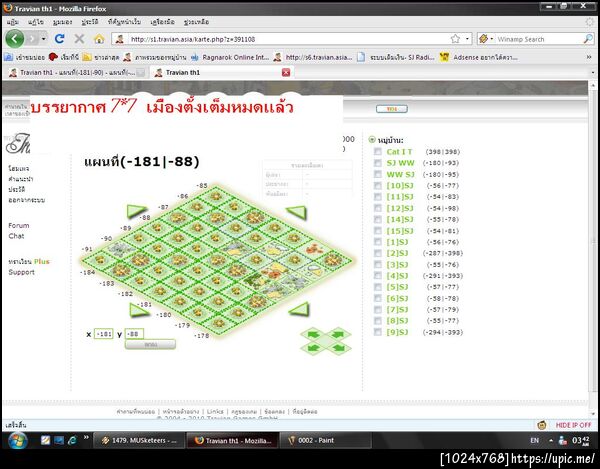Check the [10]SJ village checkbox

pyautogui.click(x=378, y=186)
